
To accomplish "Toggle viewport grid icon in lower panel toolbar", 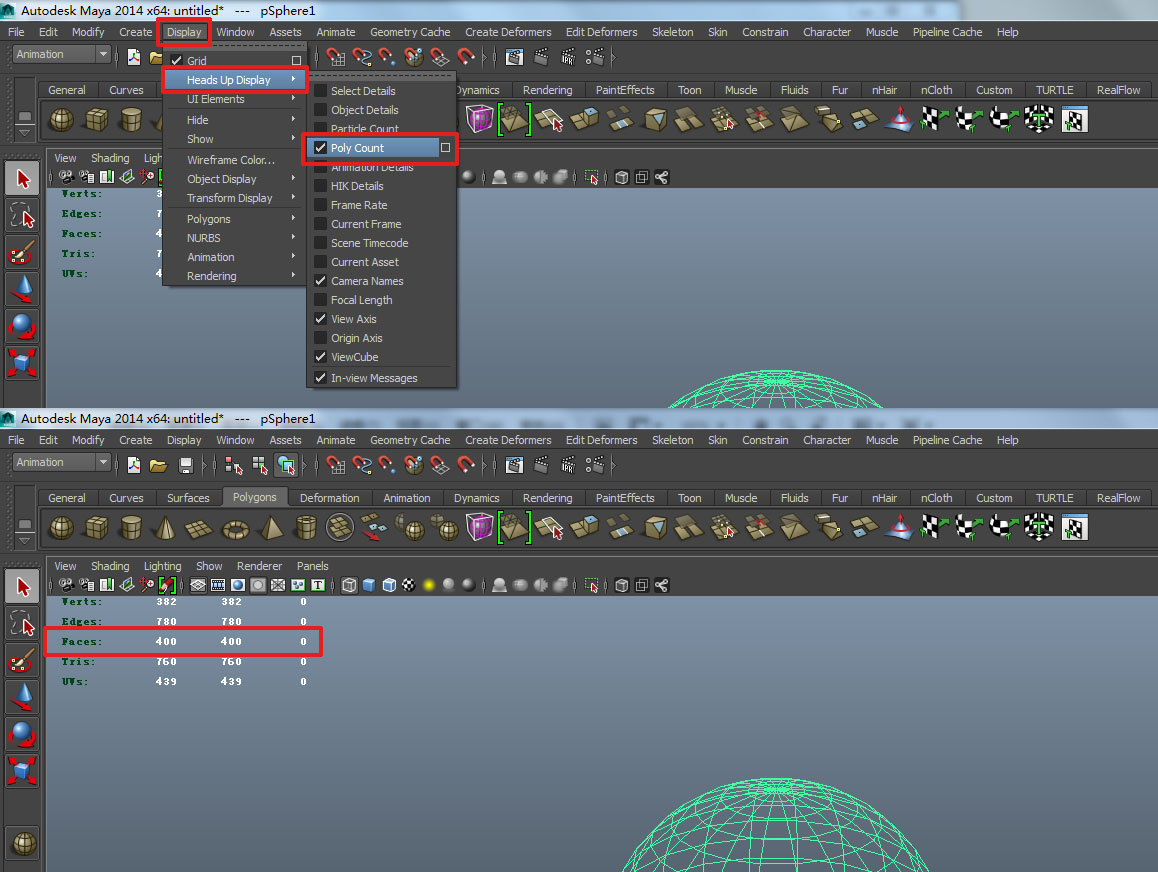I will pos(198,586).
